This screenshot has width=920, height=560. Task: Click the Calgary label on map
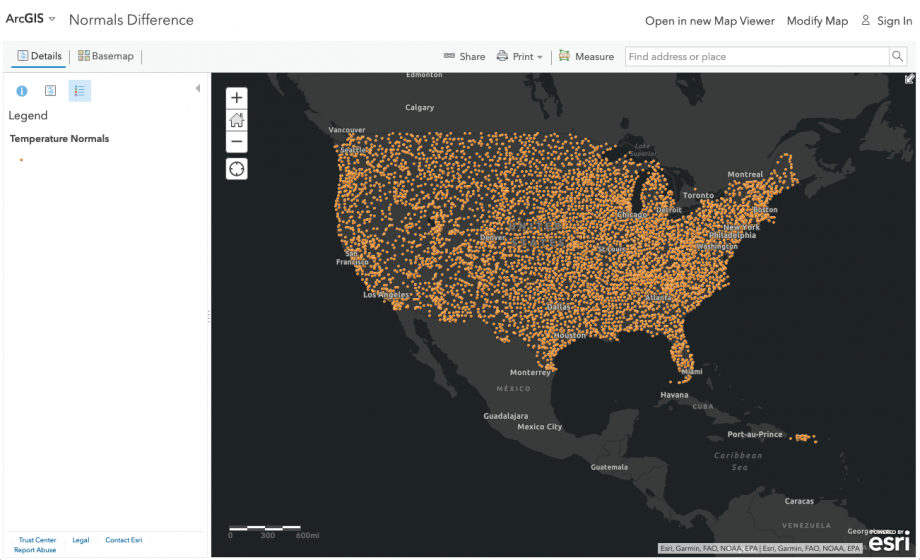420,107
